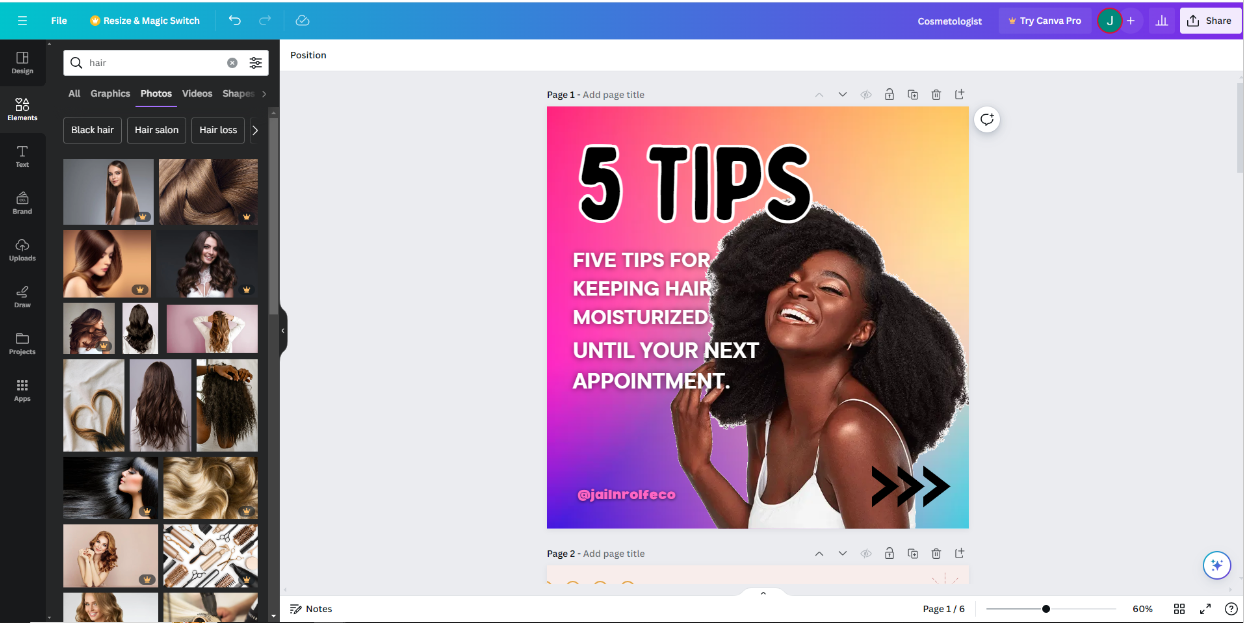Adjust the zoom slider
Viewport: 1244px width, 623px height.
pos(1046,608)
